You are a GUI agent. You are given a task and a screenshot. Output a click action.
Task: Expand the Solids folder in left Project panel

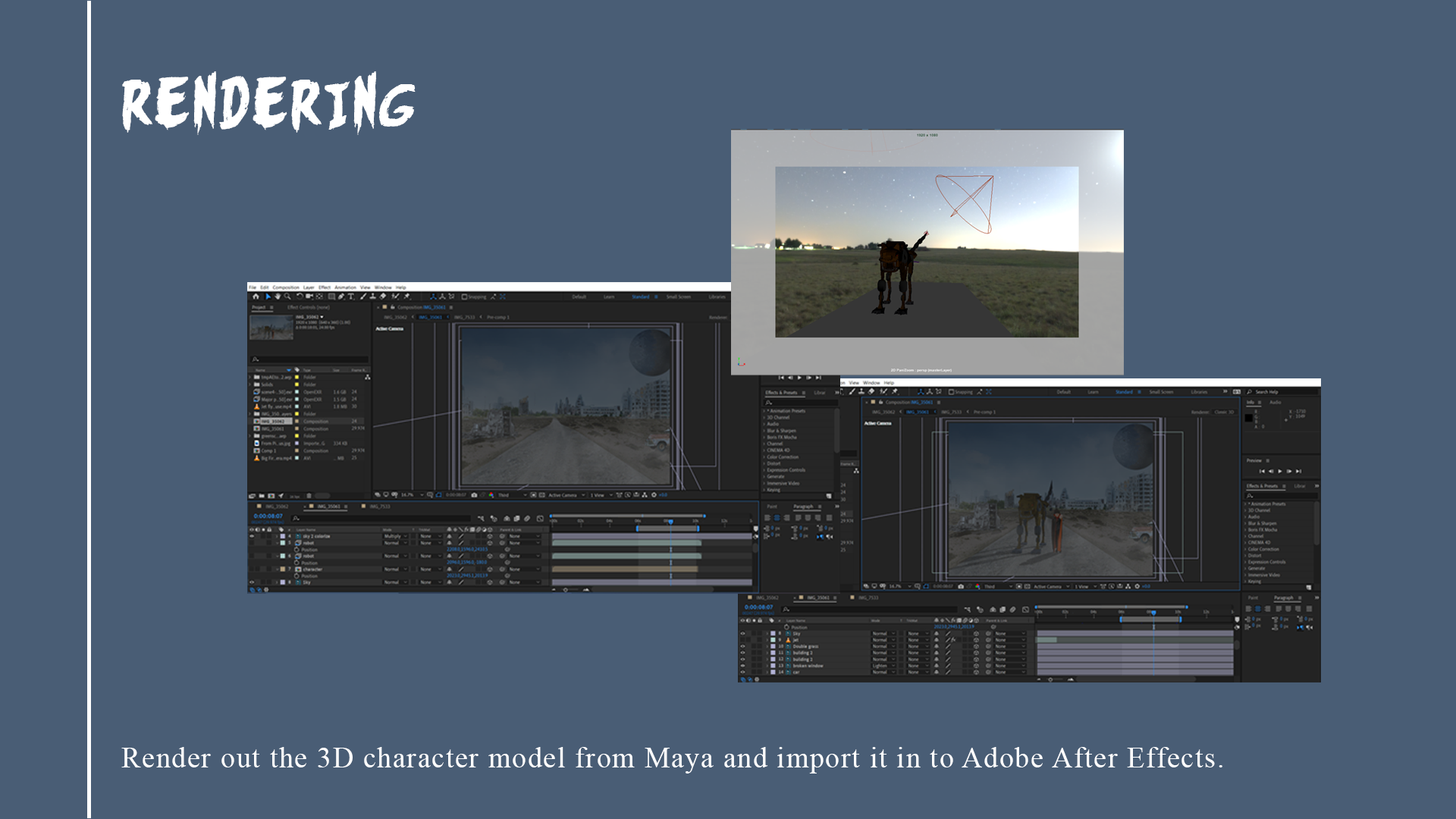251,384
